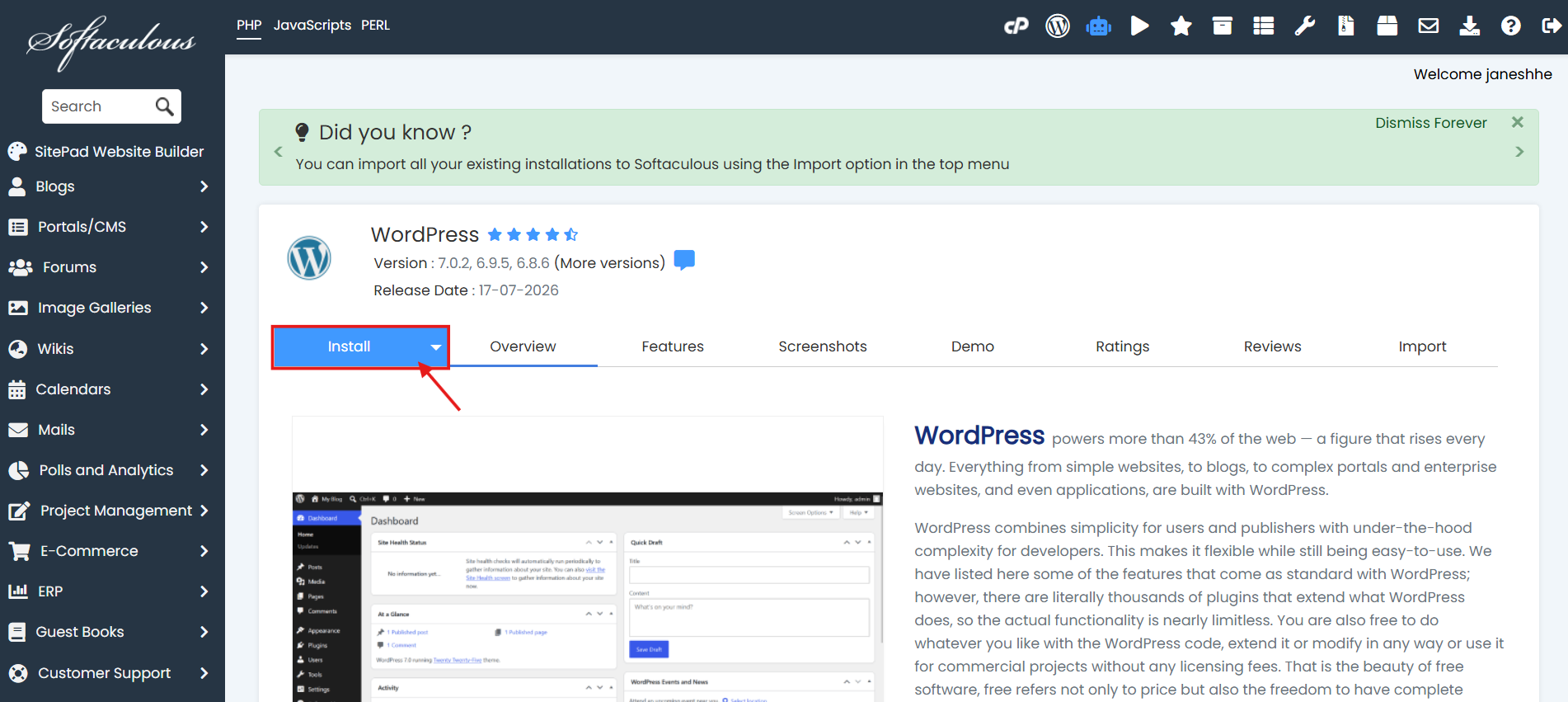Click the logout icon in toolbar
The width and height of the screenshot is (1568, 702).
click(x=1551, y=26)
